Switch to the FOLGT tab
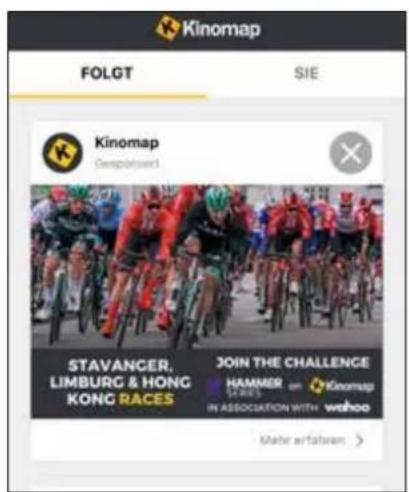Image resolution: width=409 pixels, height=492 pixels. coord(107,73)
